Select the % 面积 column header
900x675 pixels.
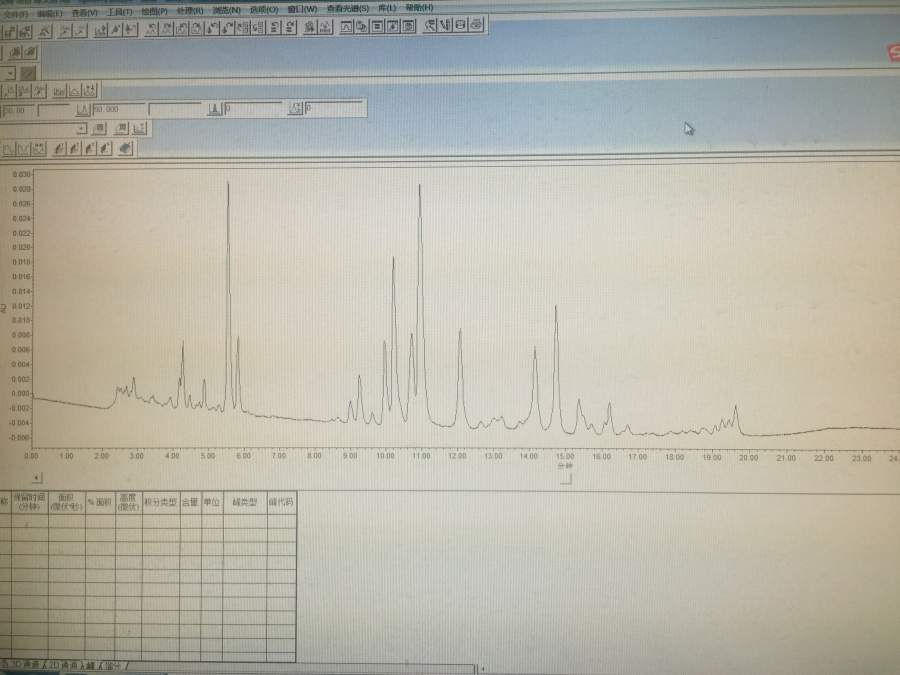tap(100, 502)
